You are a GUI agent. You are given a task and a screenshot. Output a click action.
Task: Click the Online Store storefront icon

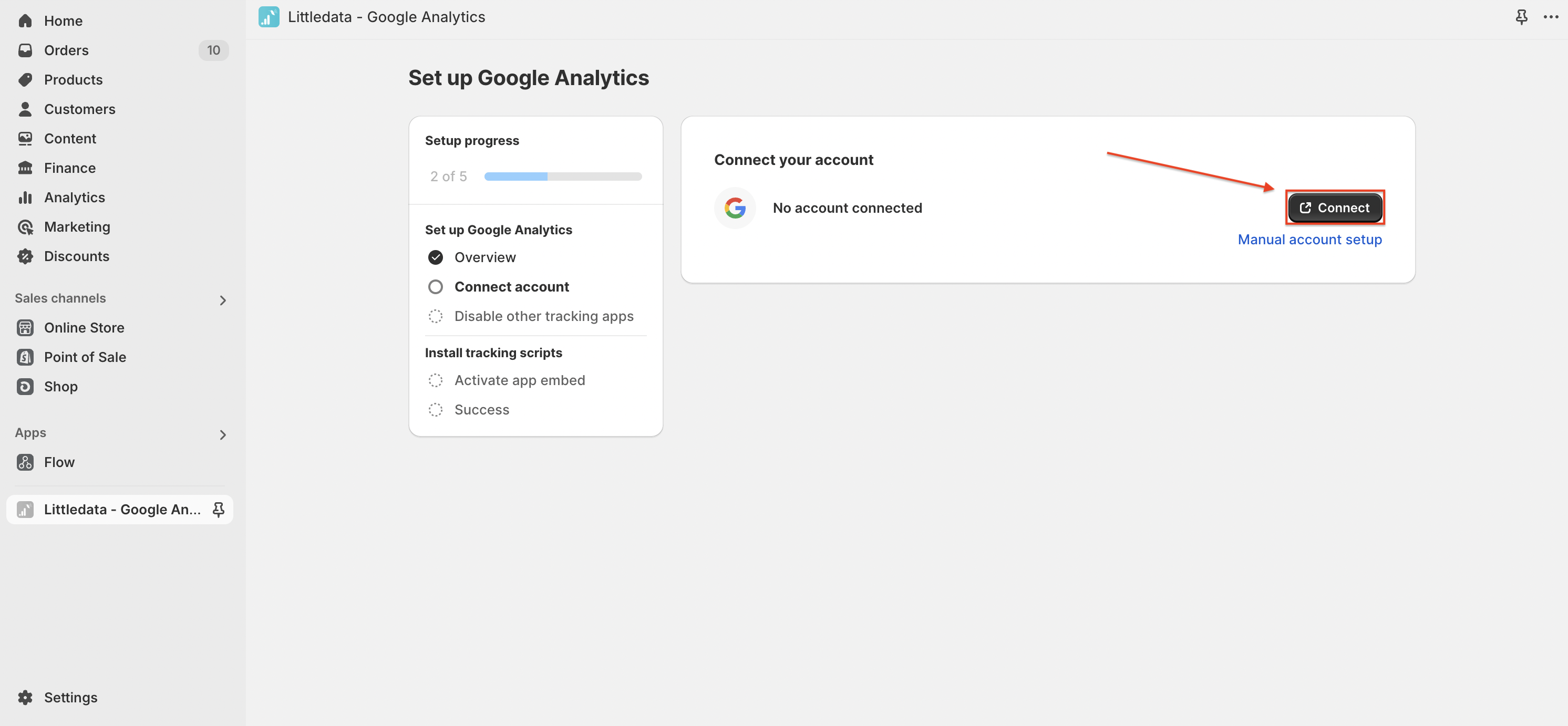25,328
